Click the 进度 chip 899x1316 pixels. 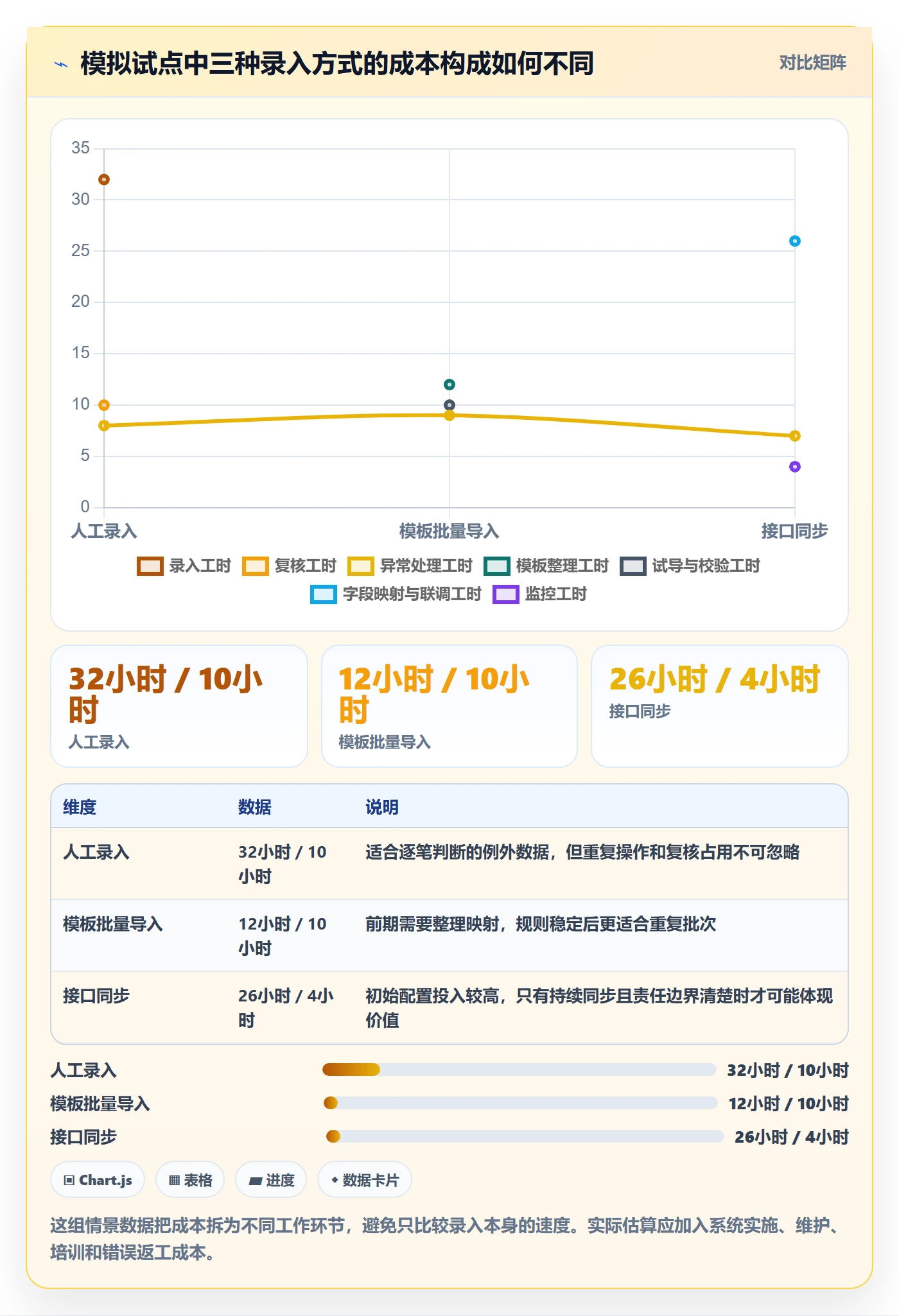271,1180
